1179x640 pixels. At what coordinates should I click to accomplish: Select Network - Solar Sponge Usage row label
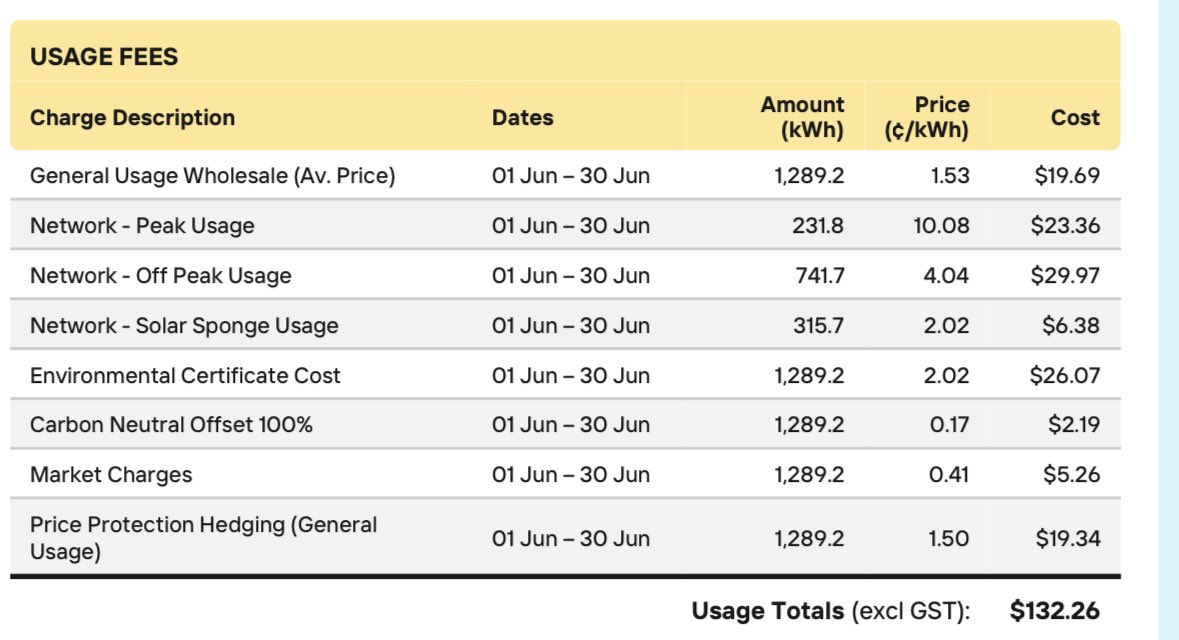184,326
